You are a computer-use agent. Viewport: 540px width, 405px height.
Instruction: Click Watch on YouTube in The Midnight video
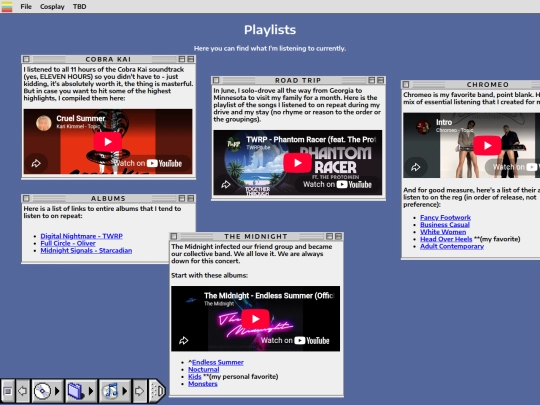tap(295, 341)
